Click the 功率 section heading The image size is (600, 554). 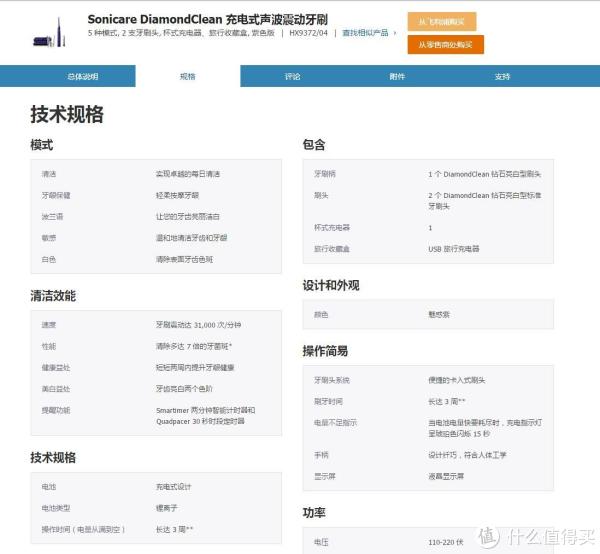(314, 513)
